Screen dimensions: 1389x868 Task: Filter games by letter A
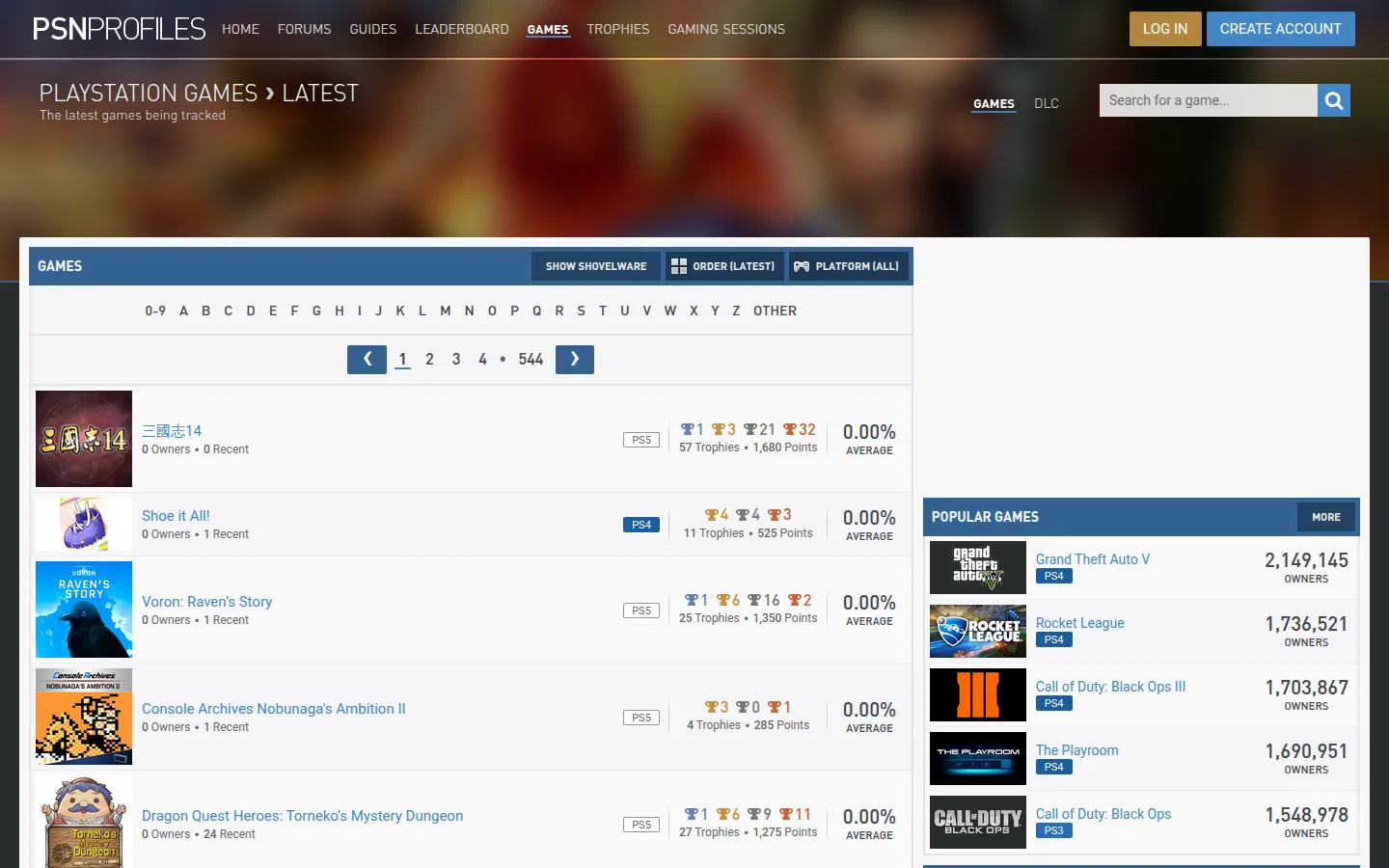coord(183,311)
